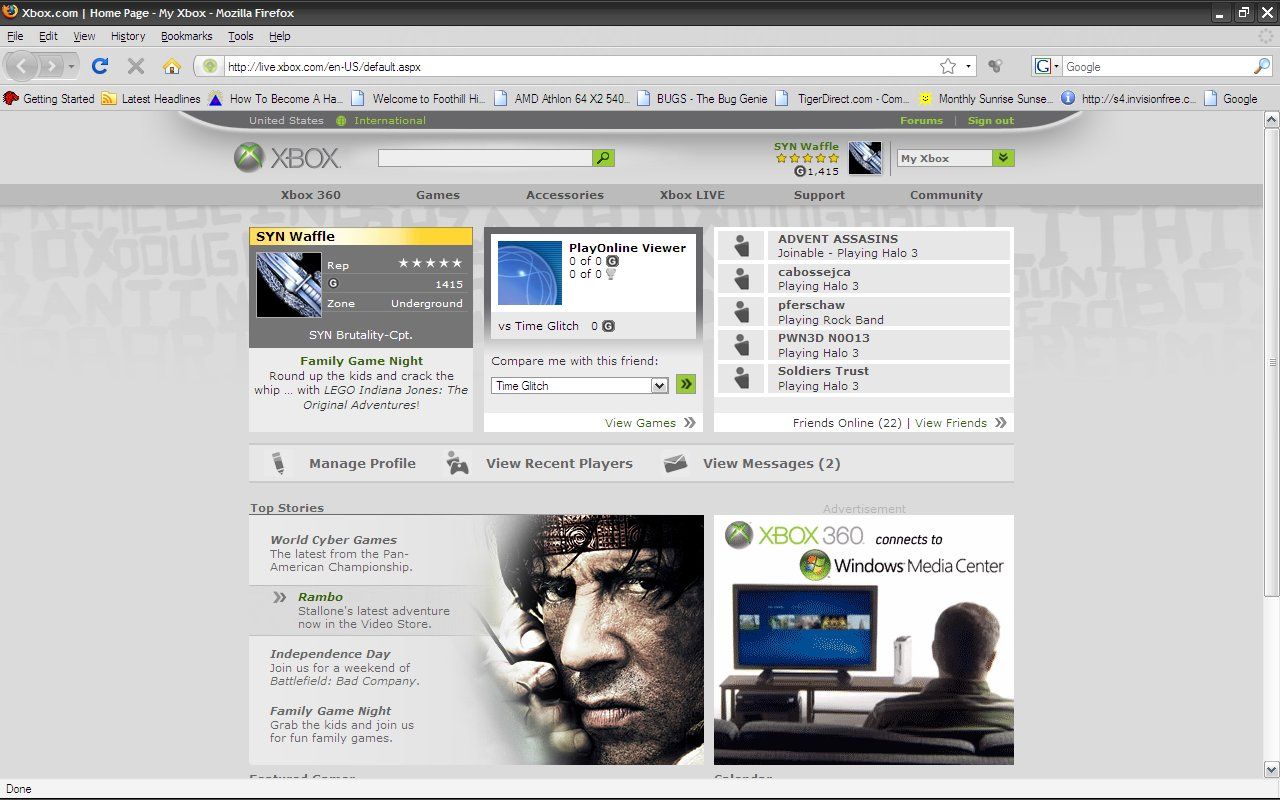Open the View Messages envelope icon
The width and height of the screenshot is (1280, 800).
click(x=676, y=463)
